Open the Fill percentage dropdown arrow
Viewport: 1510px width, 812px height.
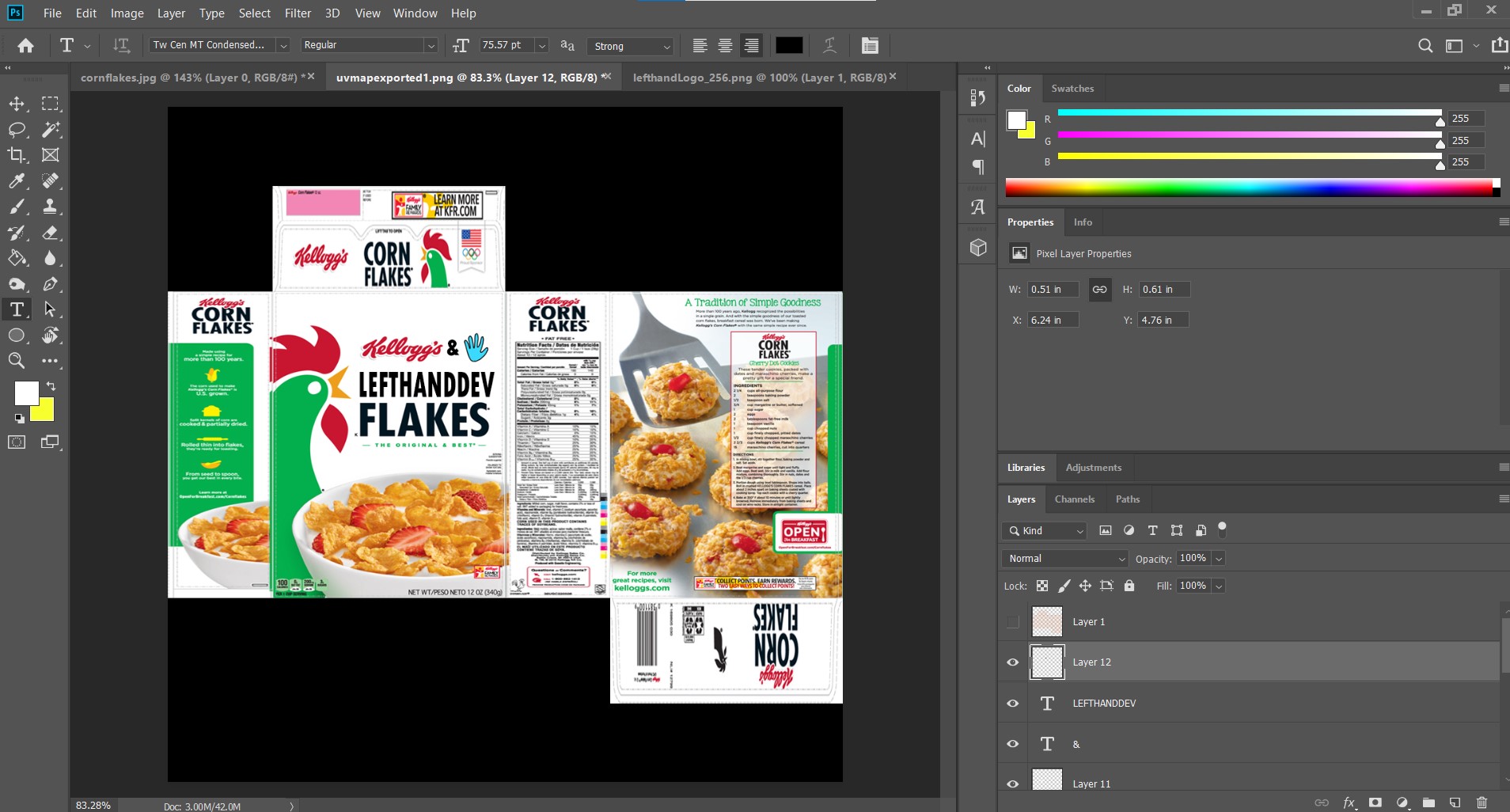[x=1219, y=586]
